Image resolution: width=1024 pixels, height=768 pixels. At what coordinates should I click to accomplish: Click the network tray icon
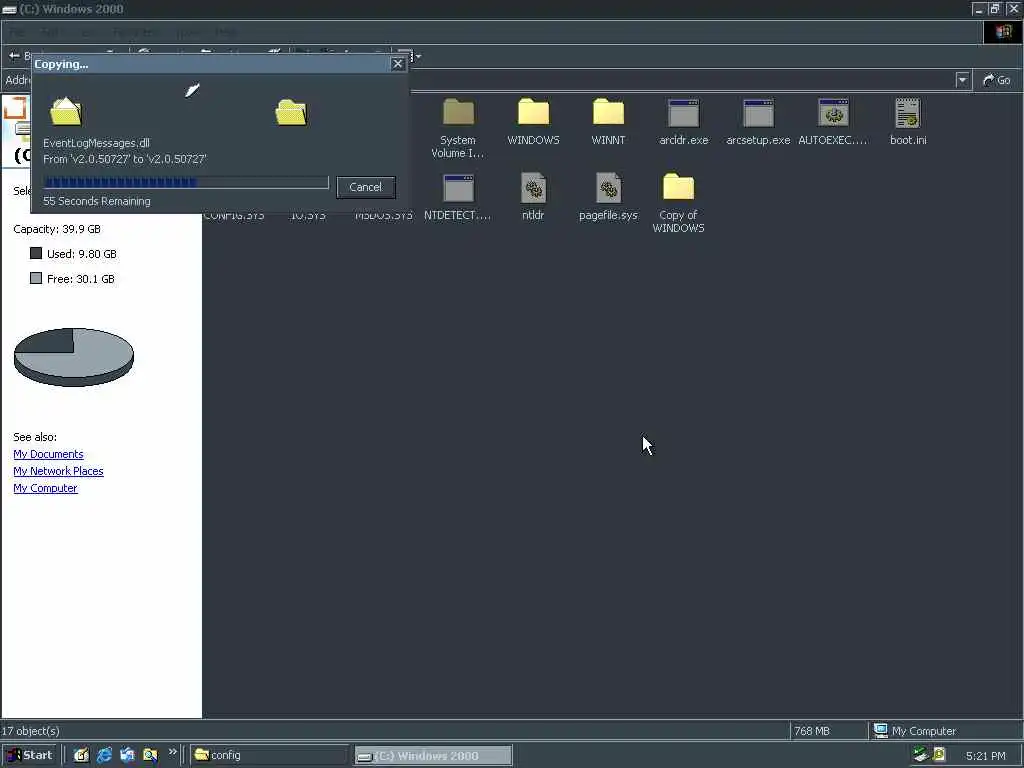tap(921, 755)
